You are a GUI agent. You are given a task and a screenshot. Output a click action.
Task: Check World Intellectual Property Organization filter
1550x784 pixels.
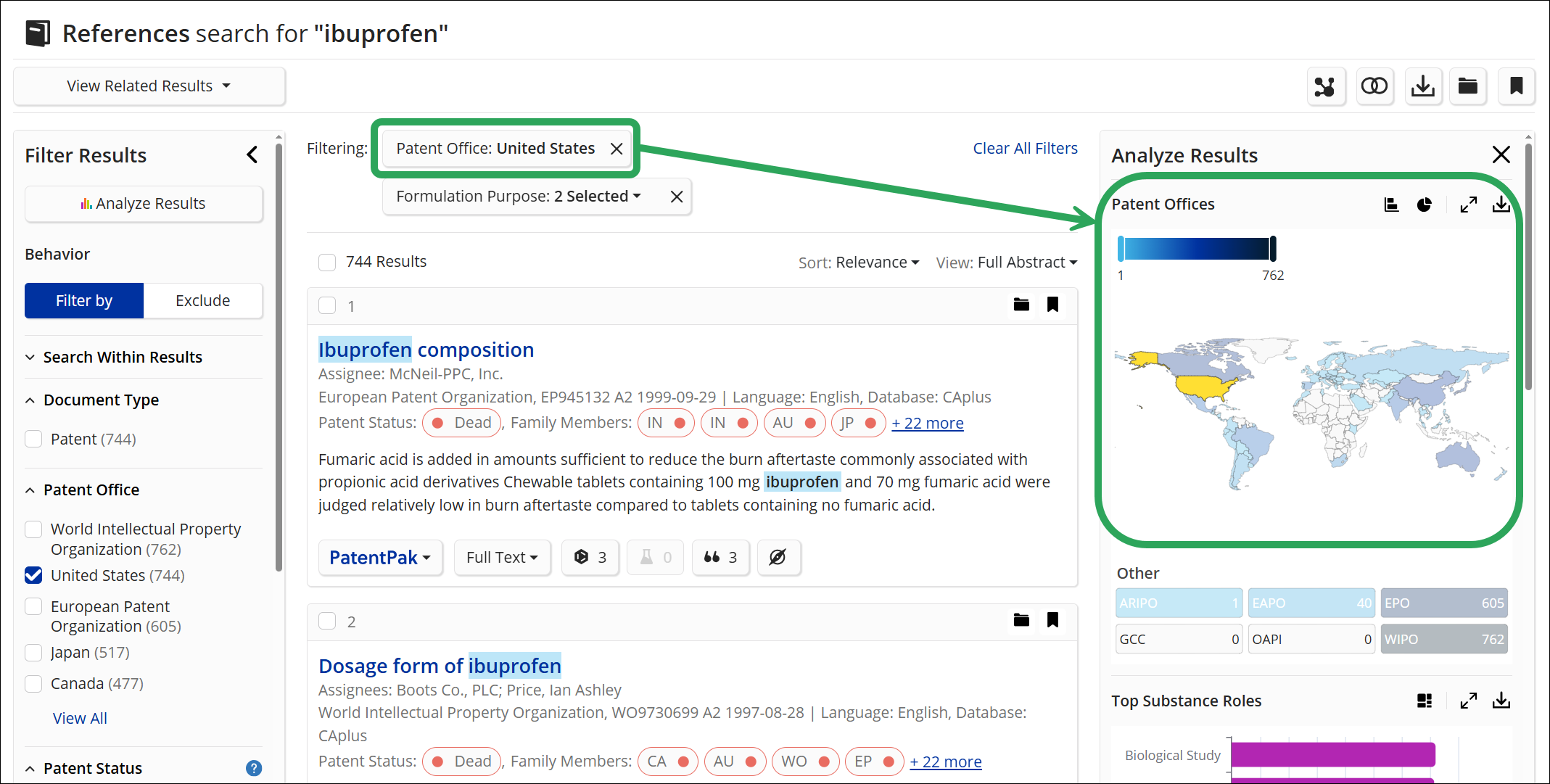coord(33,529)
